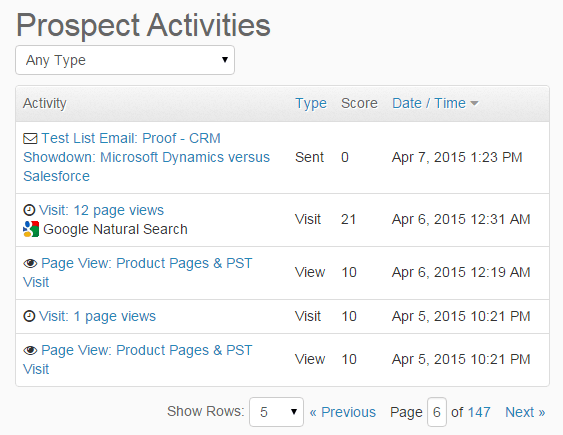Image resolution: width=563 pixels, height=435 pixels.
Task: Open the Visit: 1 page views link
Action: point(97,316)
